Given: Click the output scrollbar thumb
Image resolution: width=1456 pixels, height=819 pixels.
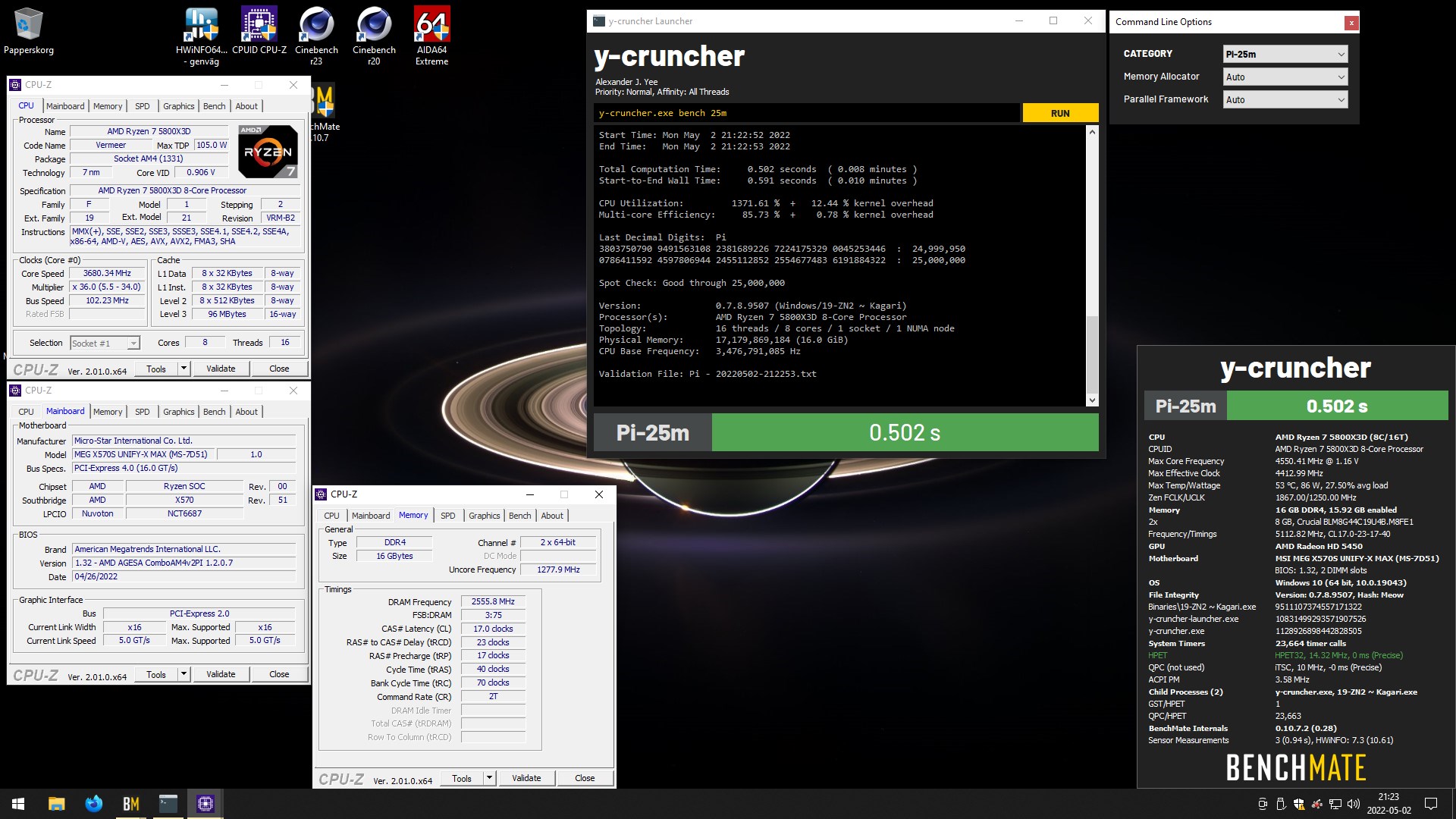Looking at the screenshot, I should coord(1092,353).
